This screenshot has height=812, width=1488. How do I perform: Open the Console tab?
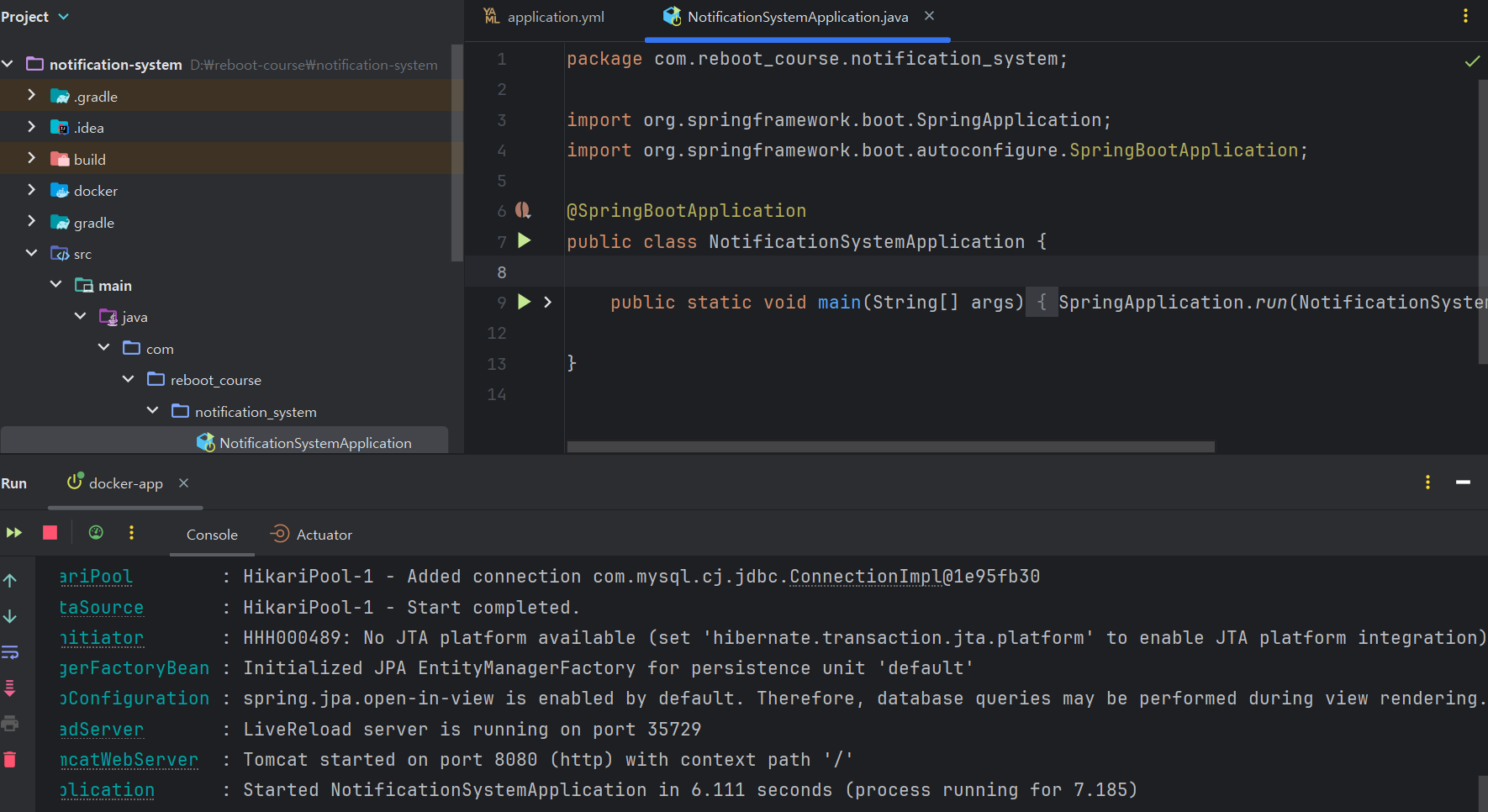(212, 535)
